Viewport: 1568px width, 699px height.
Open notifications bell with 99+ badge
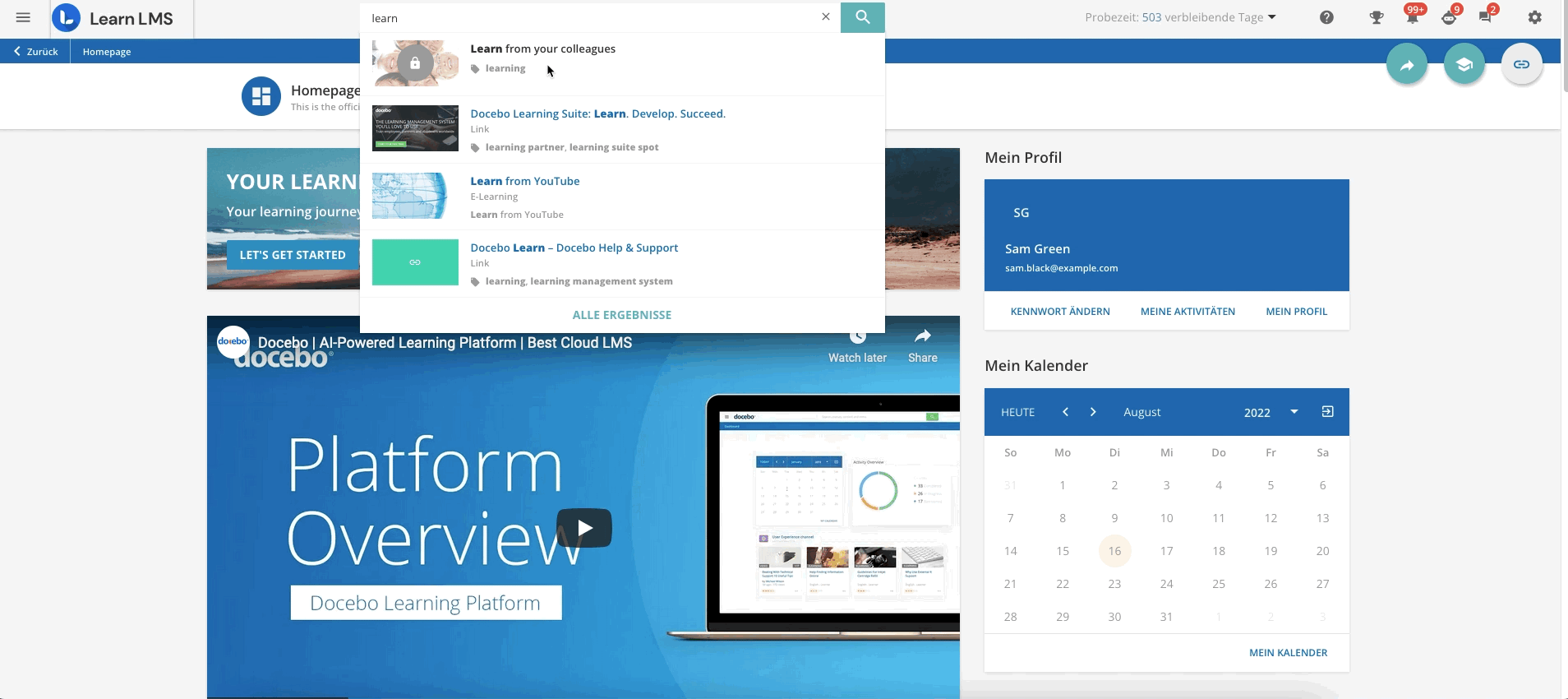[x=1413, y=16]
